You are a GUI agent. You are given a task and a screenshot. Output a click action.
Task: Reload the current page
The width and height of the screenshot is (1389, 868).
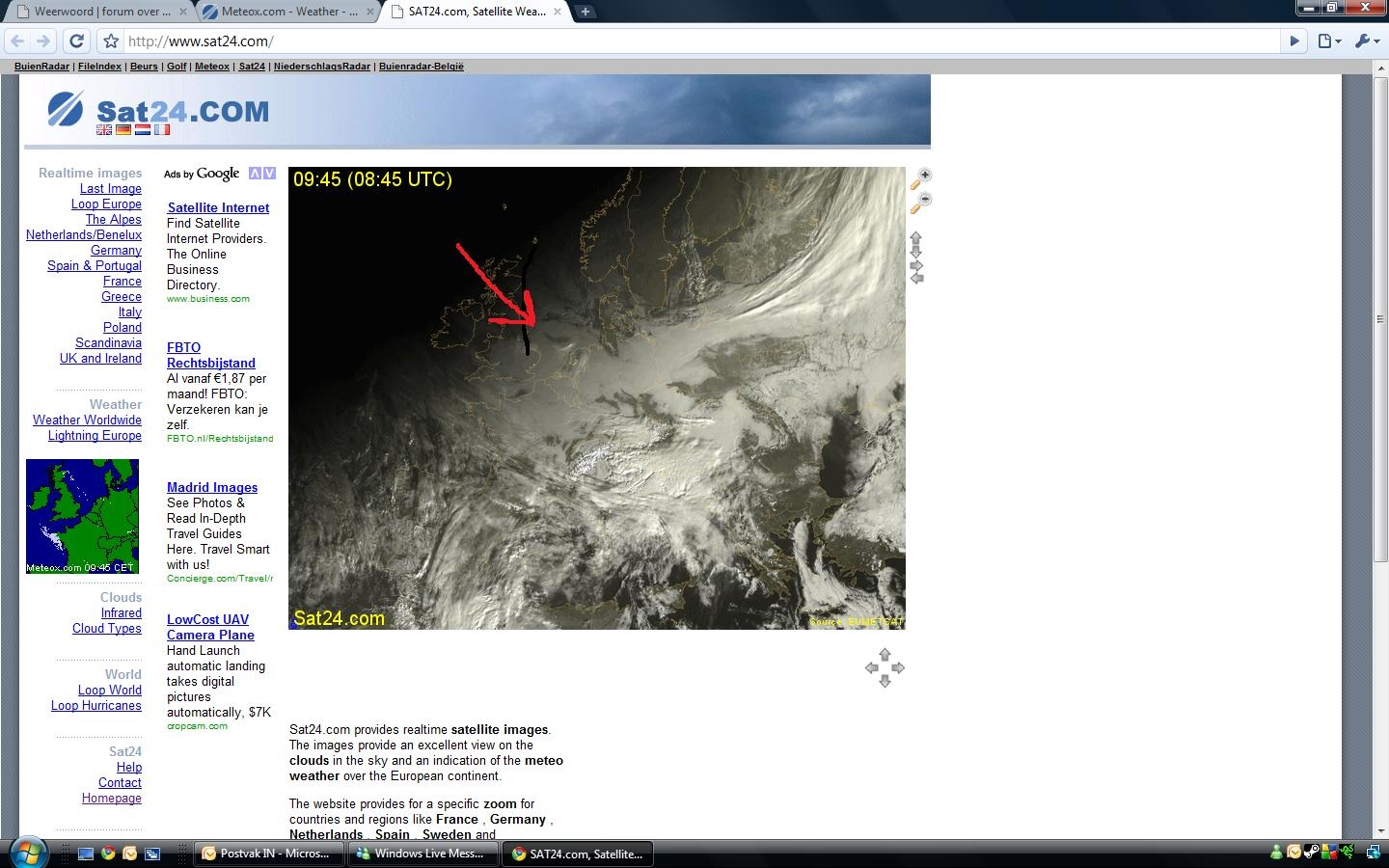[x=77, y=41]
